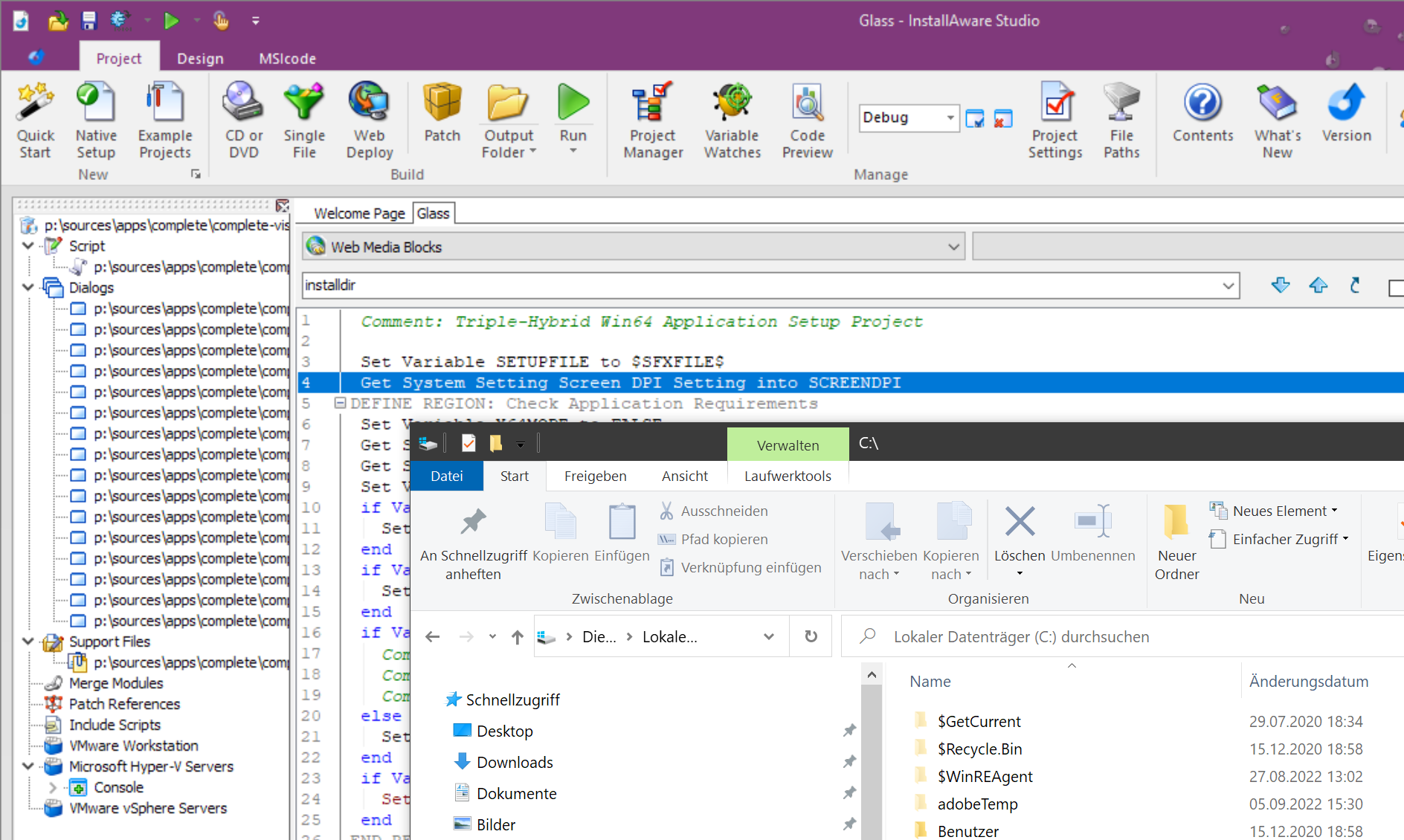Pin to Schnellzugriff in Explorer
Image resolution: width=1404 pixels, height=840 pixels.
(473, 544)
